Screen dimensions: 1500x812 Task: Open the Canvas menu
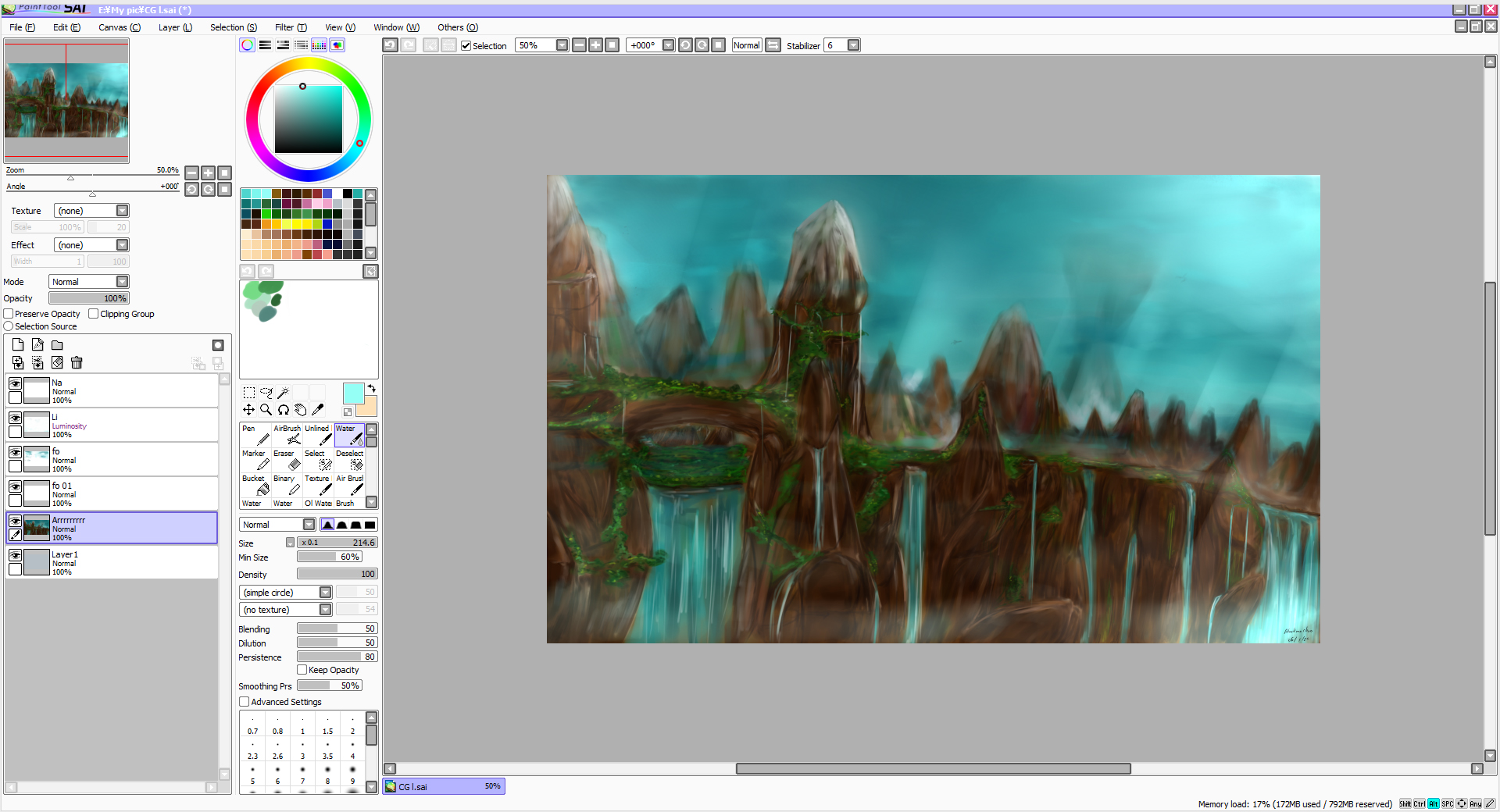[119, 27]
